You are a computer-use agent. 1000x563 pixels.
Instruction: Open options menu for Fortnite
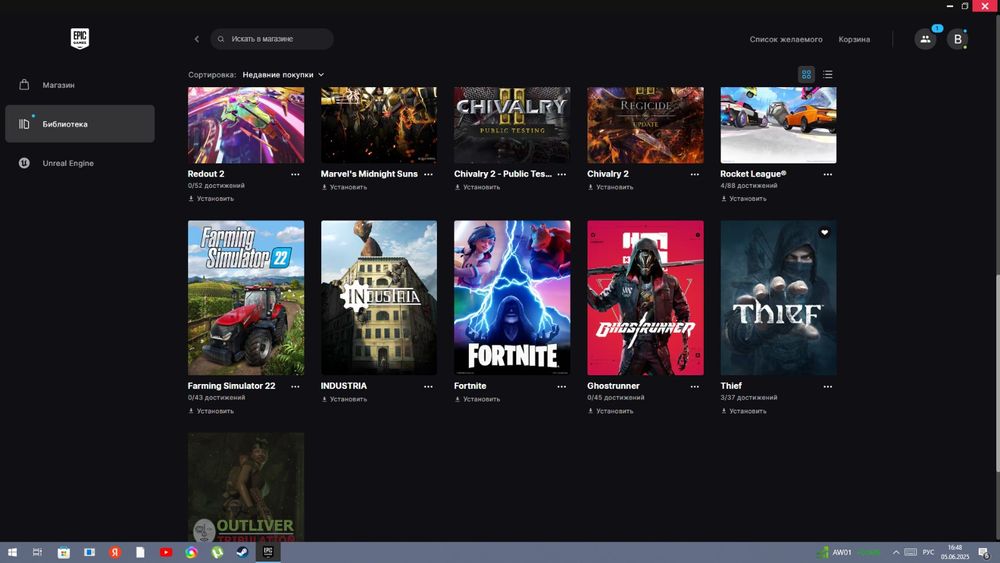(561, 386)
